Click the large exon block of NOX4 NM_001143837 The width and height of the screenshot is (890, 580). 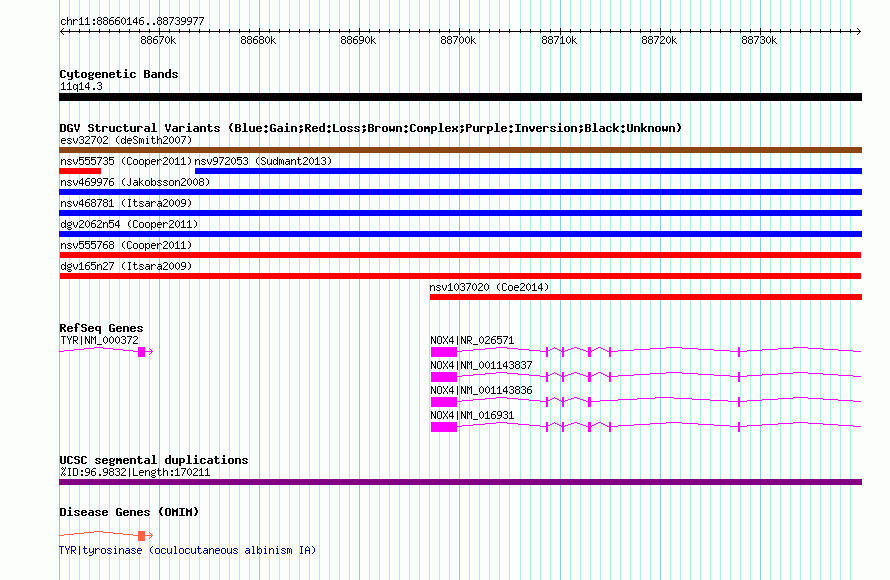tap(444, 377)
